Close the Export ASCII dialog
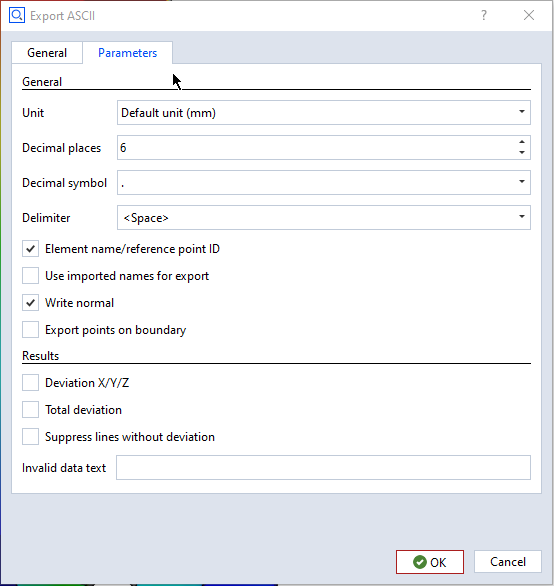 [x=529, y=15]
